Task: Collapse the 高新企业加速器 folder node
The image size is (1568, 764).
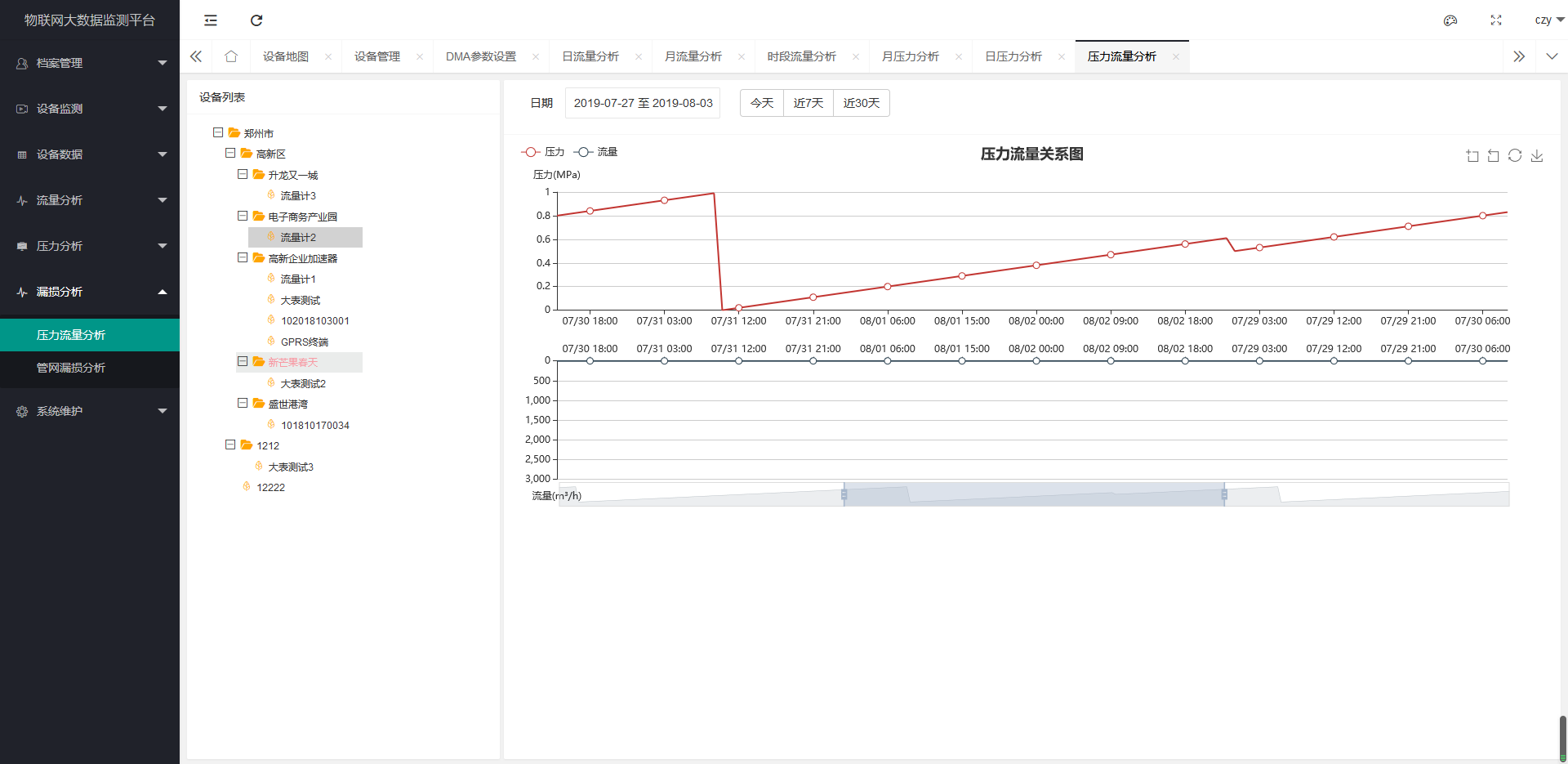Action: click(x=243, y=257)
